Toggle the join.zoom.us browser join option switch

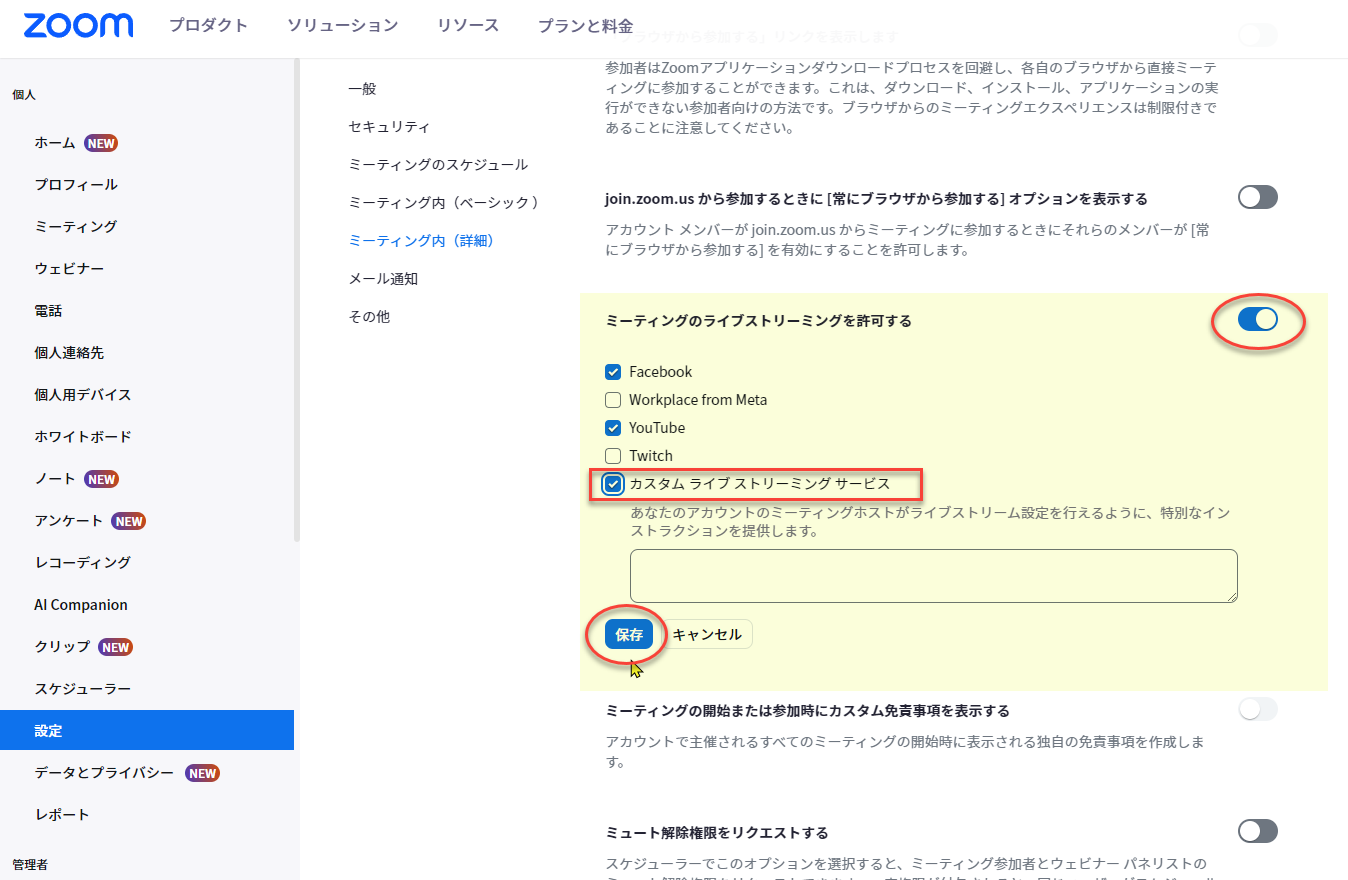coord(1258,197)
